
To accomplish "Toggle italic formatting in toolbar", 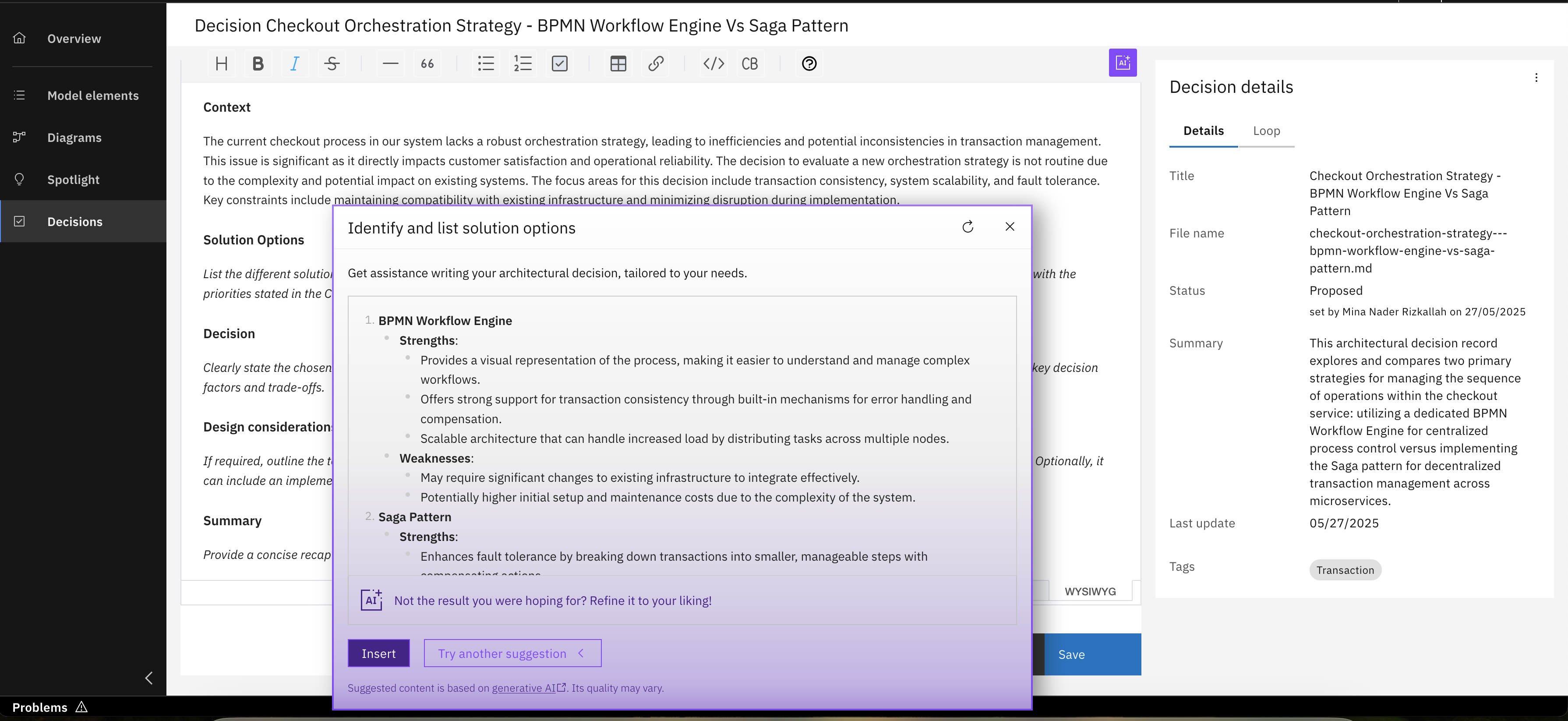I will pyautogui.click(x=295, y=64).
